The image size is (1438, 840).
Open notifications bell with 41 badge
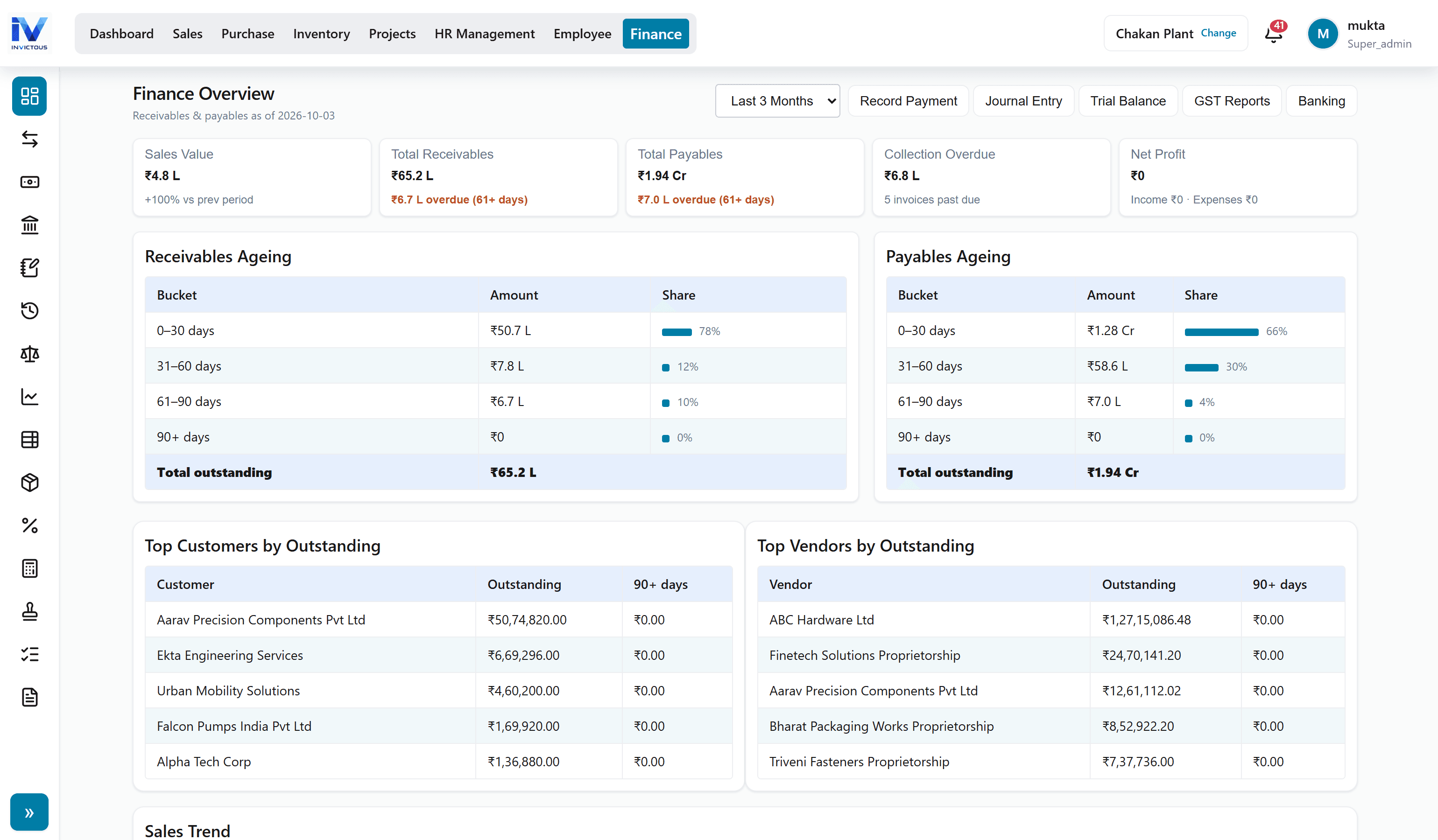1274,33
